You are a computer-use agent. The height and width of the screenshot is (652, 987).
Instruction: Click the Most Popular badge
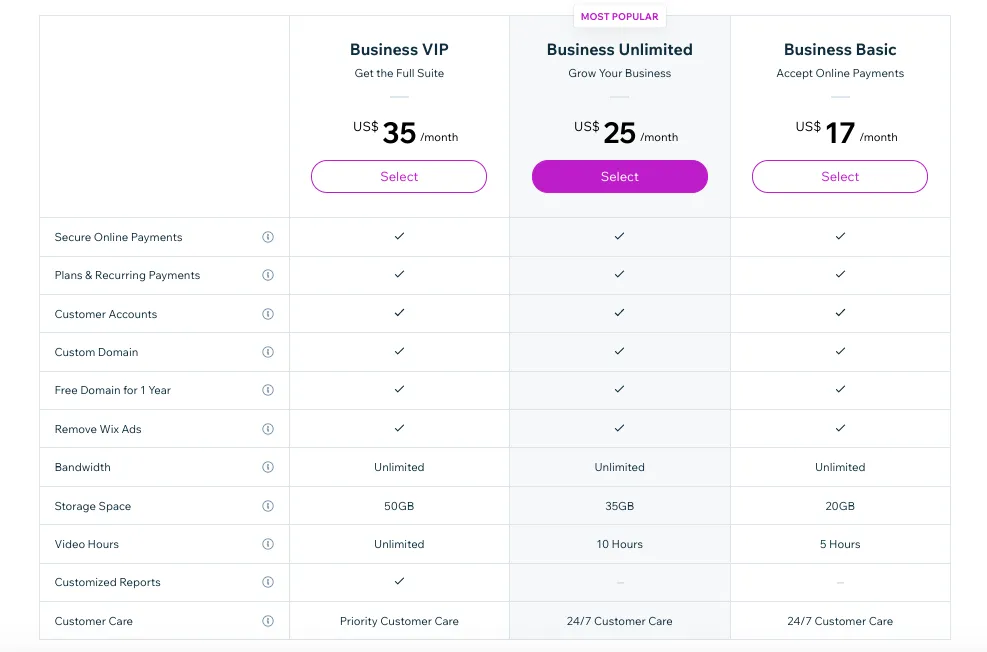pos(619,16)
